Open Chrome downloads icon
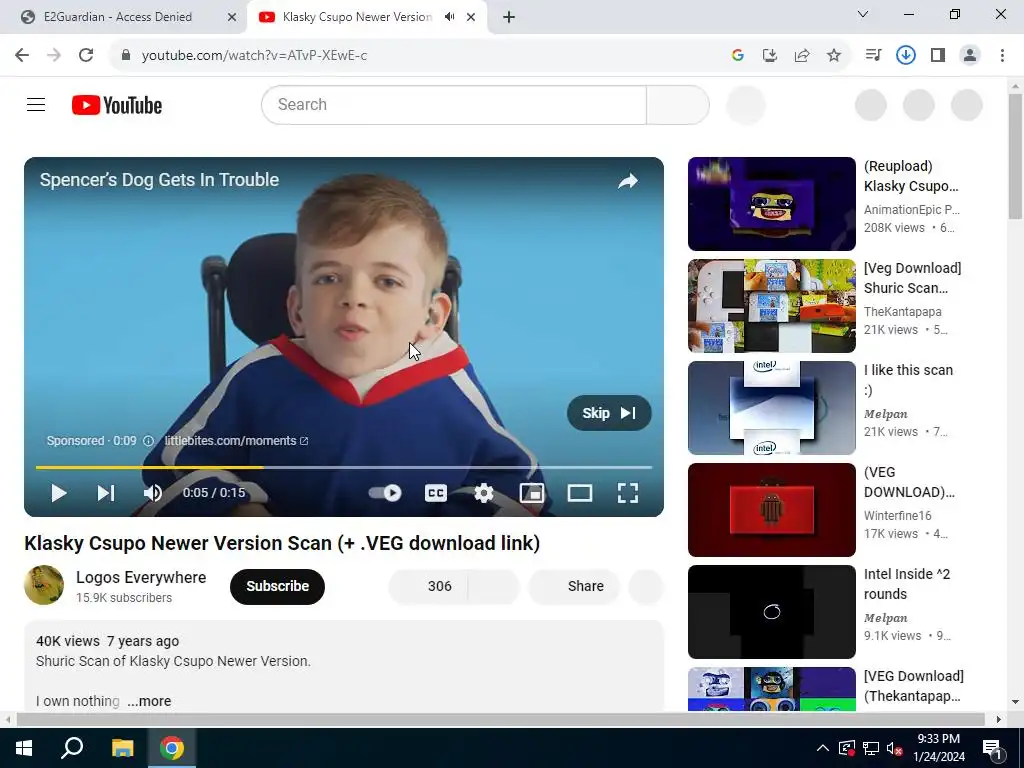Viewport: 1024px width, 768px height. (x=905, y=55)
